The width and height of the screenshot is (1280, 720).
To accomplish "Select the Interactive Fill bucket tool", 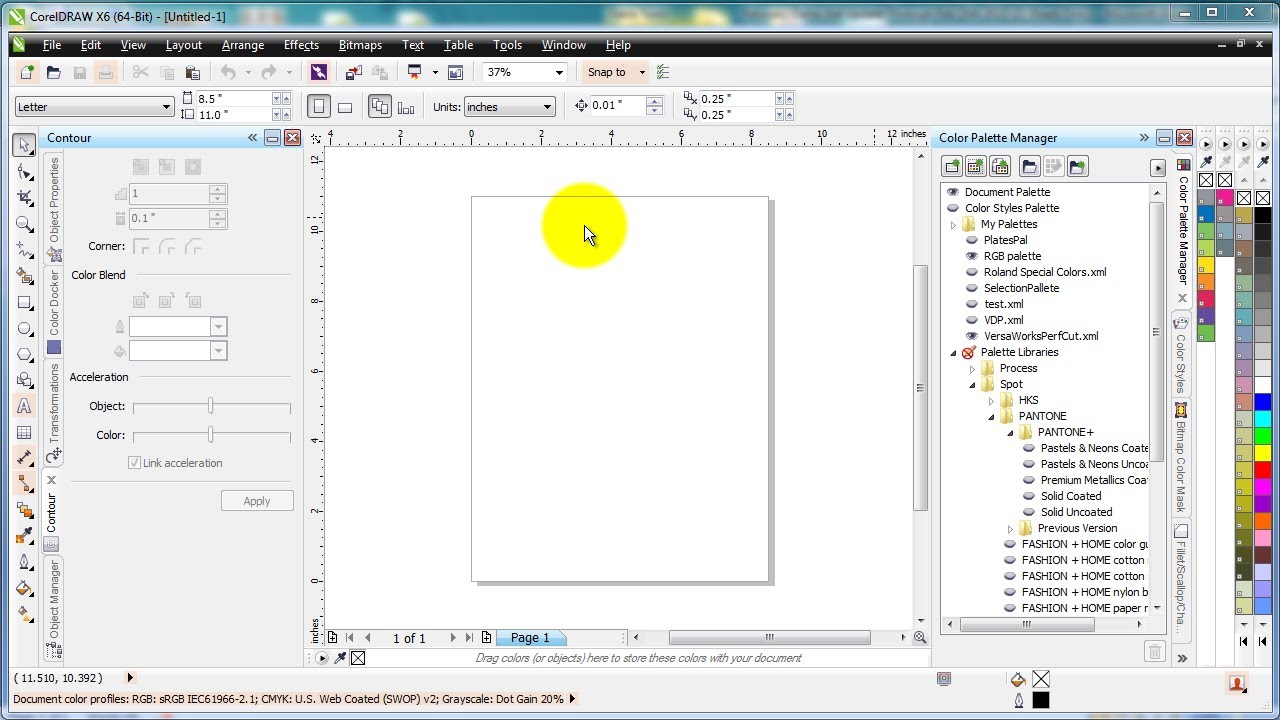I will 24,614.
